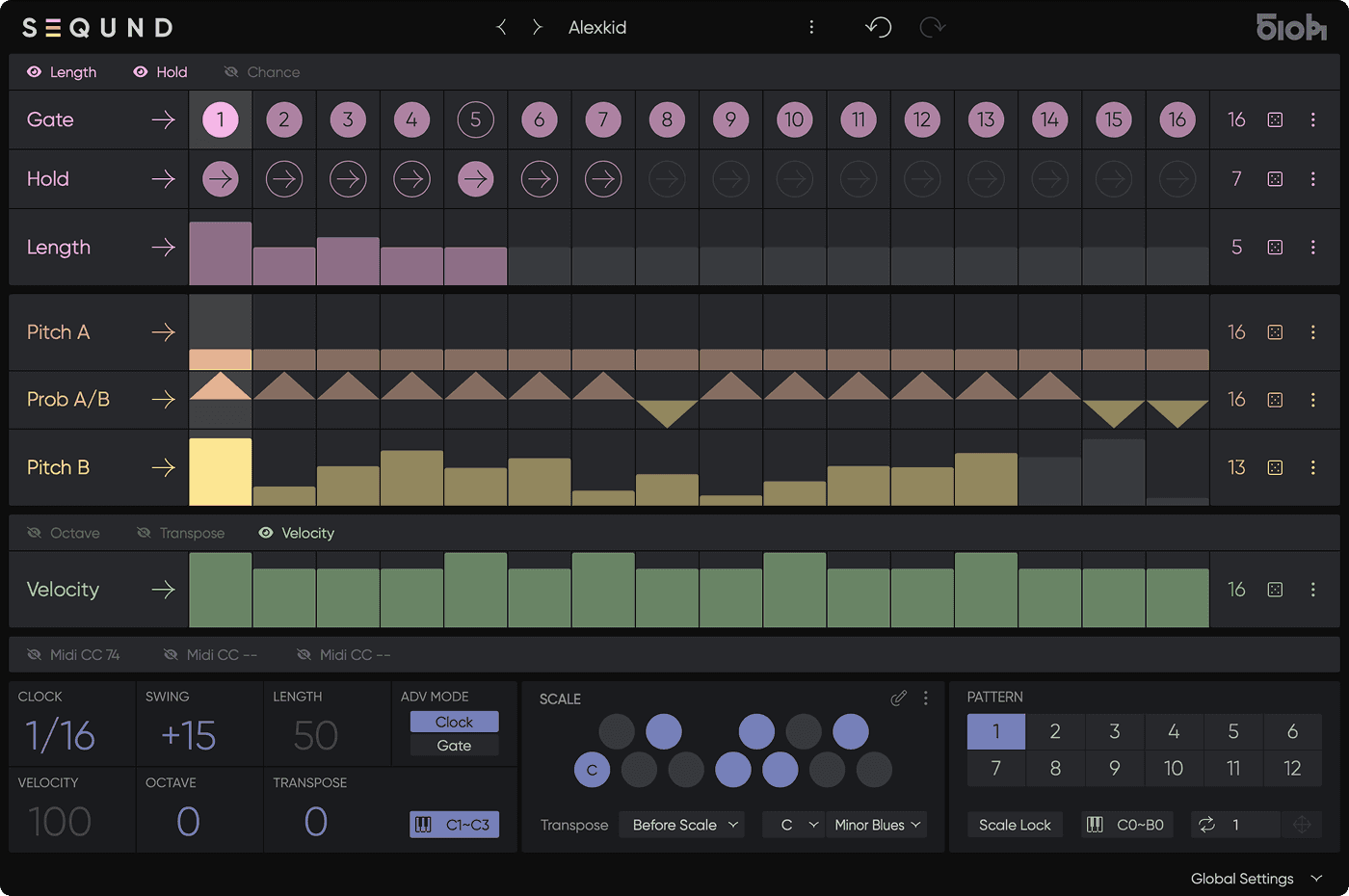The height and width of the screenshot is (896, 1349).
Task: Open Gate lane step count 16
Action: click(x=1236, y=119)
